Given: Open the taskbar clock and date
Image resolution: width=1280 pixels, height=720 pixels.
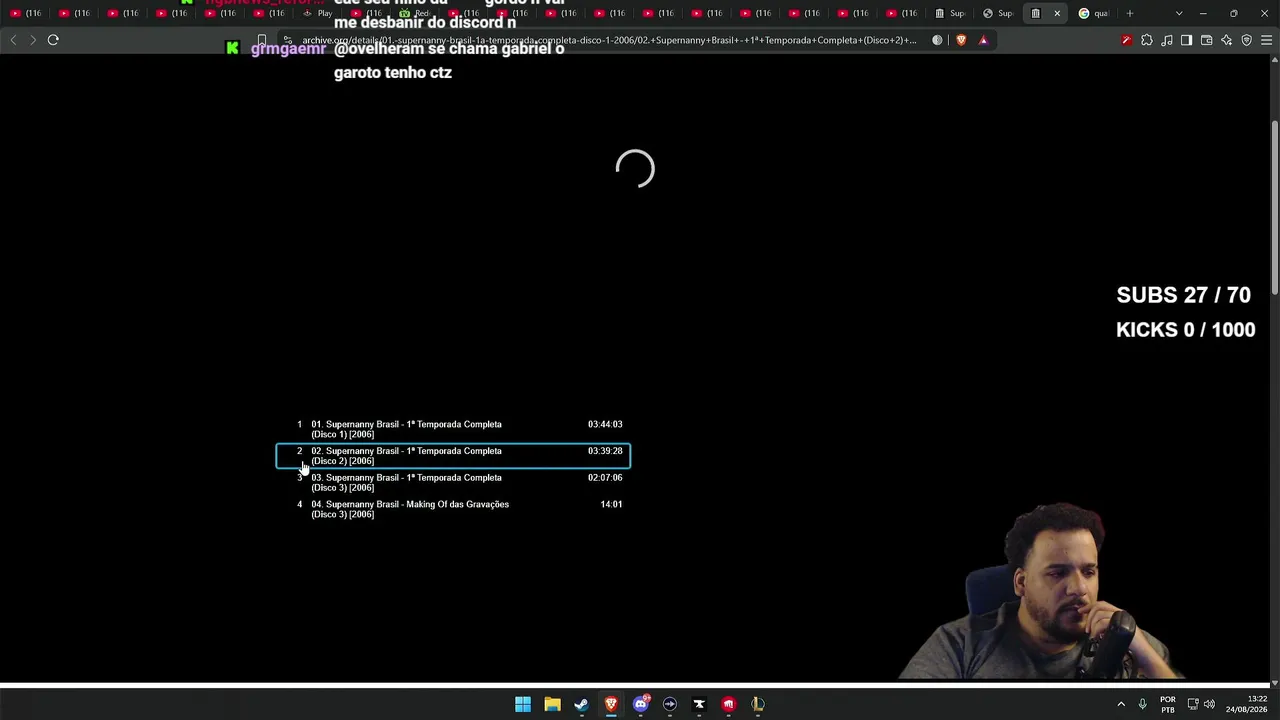Looking at the screenshot, I should (1246, 704).
